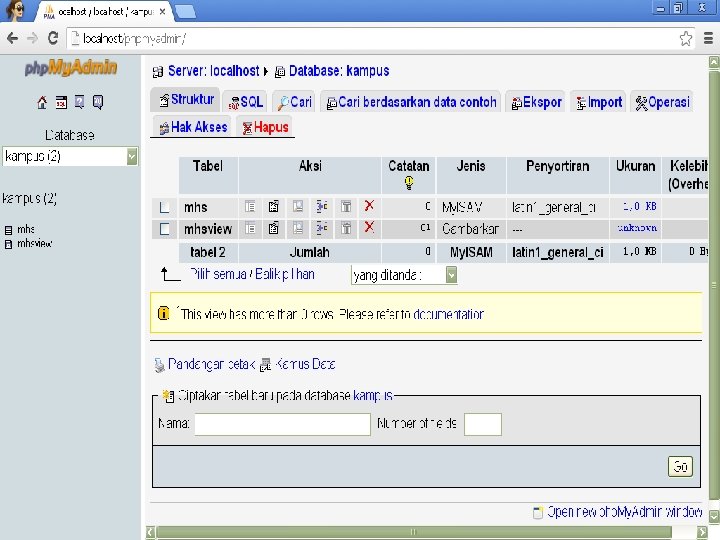This screenshot has width=720, height=540.
Task: Click the horizontal scrollbar thumb
Action: click(x=413, y=532)
